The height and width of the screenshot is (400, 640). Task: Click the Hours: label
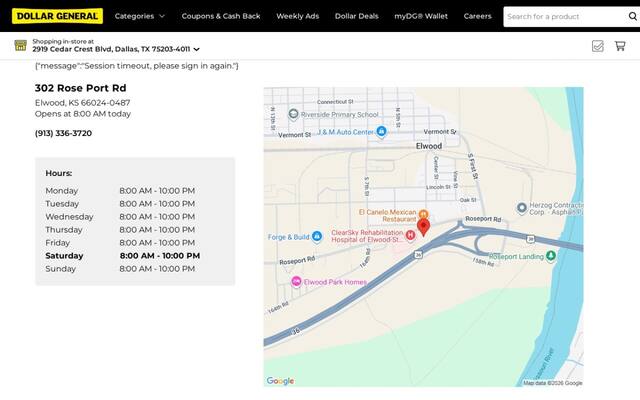(x=59, y=173)
